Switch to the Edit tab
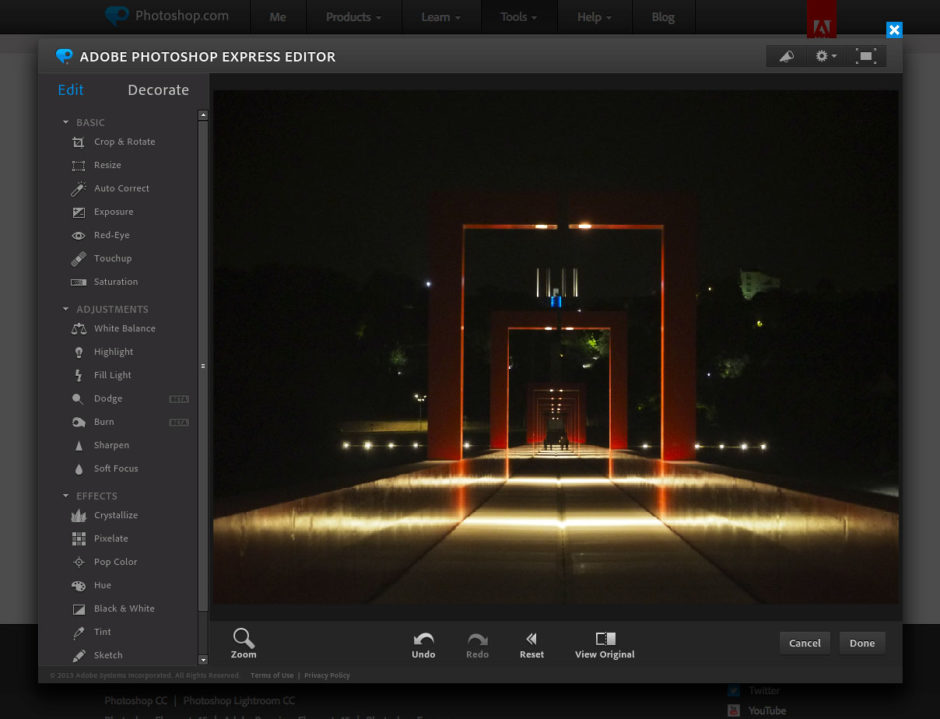 pos(70,90)
